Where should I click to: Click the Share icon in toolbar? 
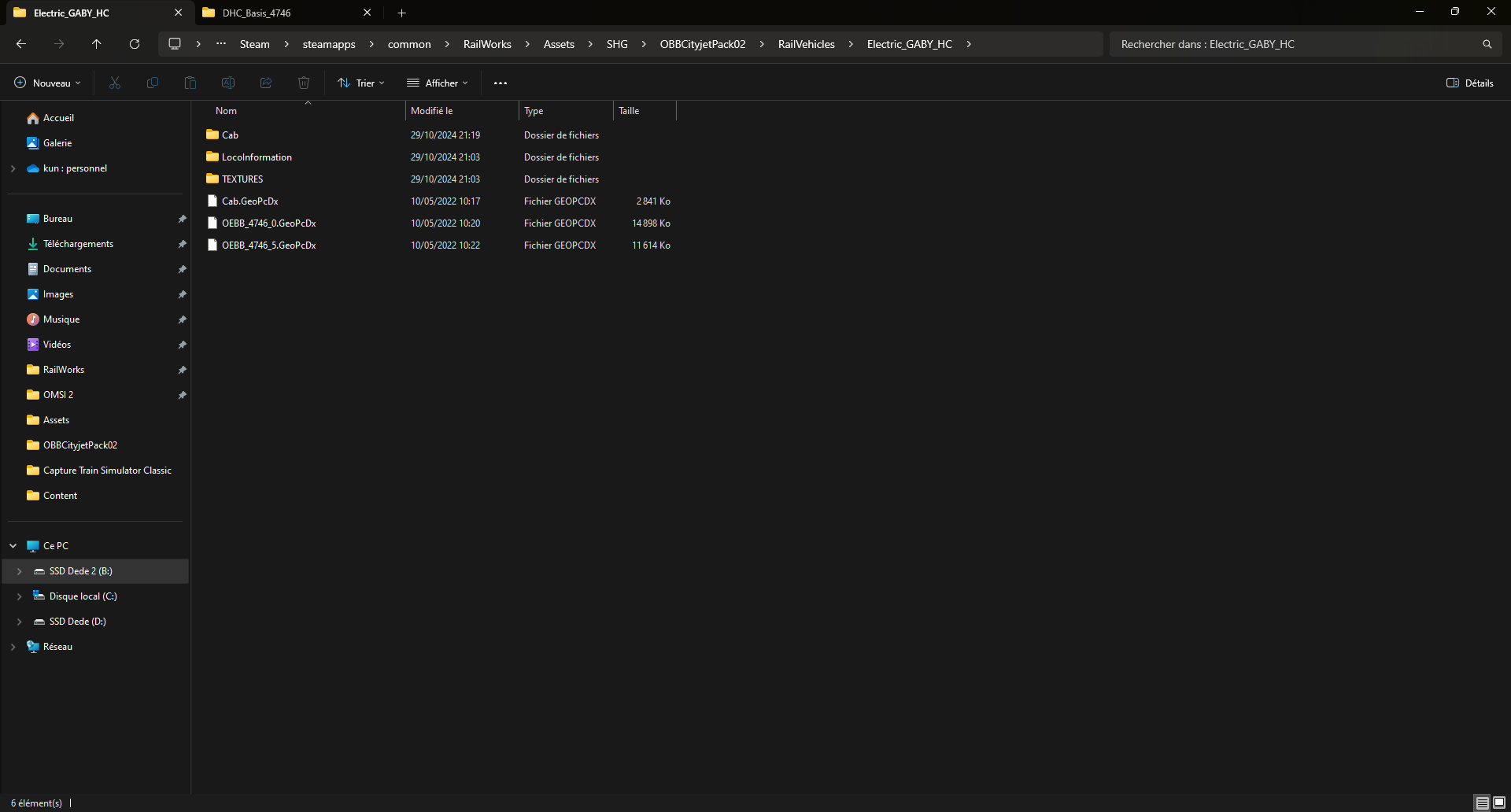tap(266, 83)
